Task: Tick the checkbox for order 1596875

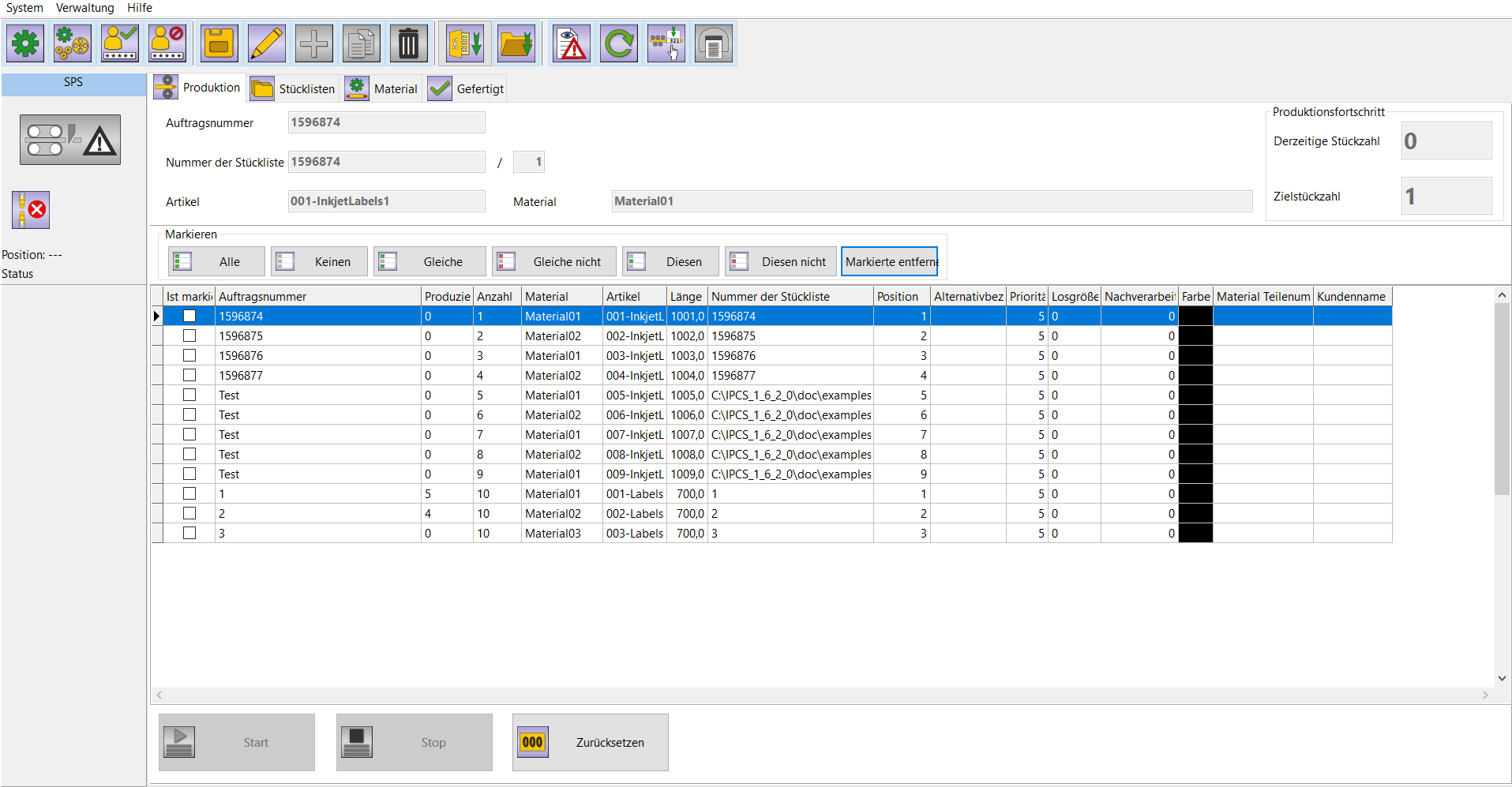Action: 189,335
